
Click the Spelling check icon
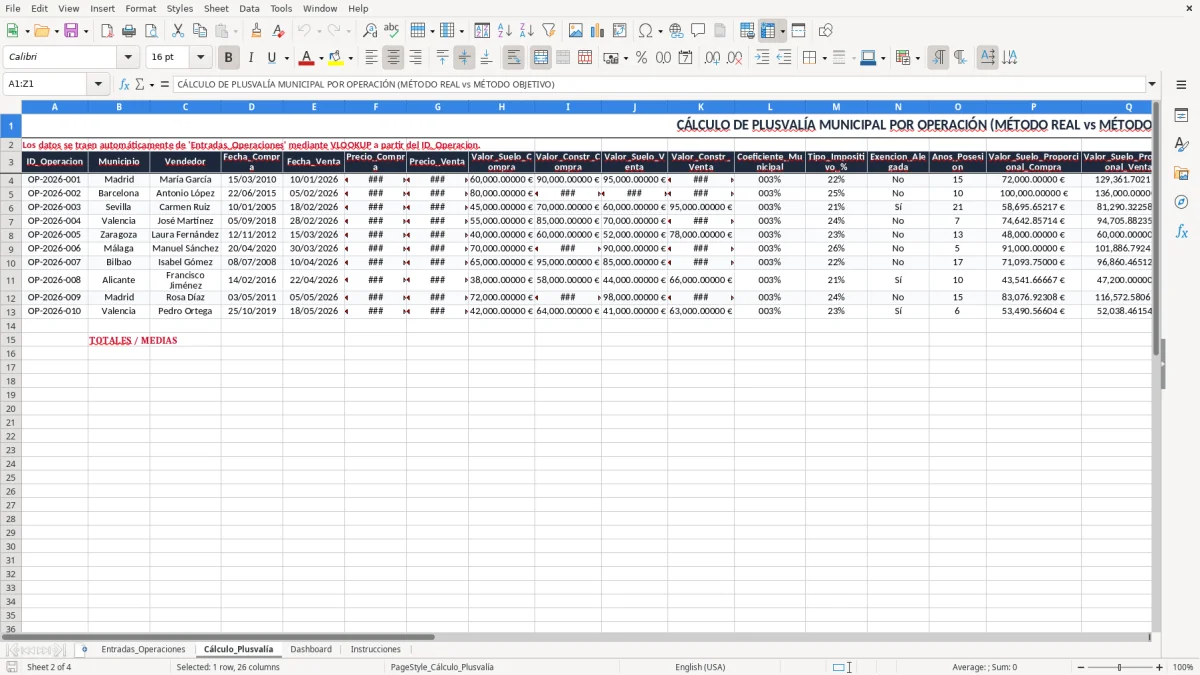point(392,31)
